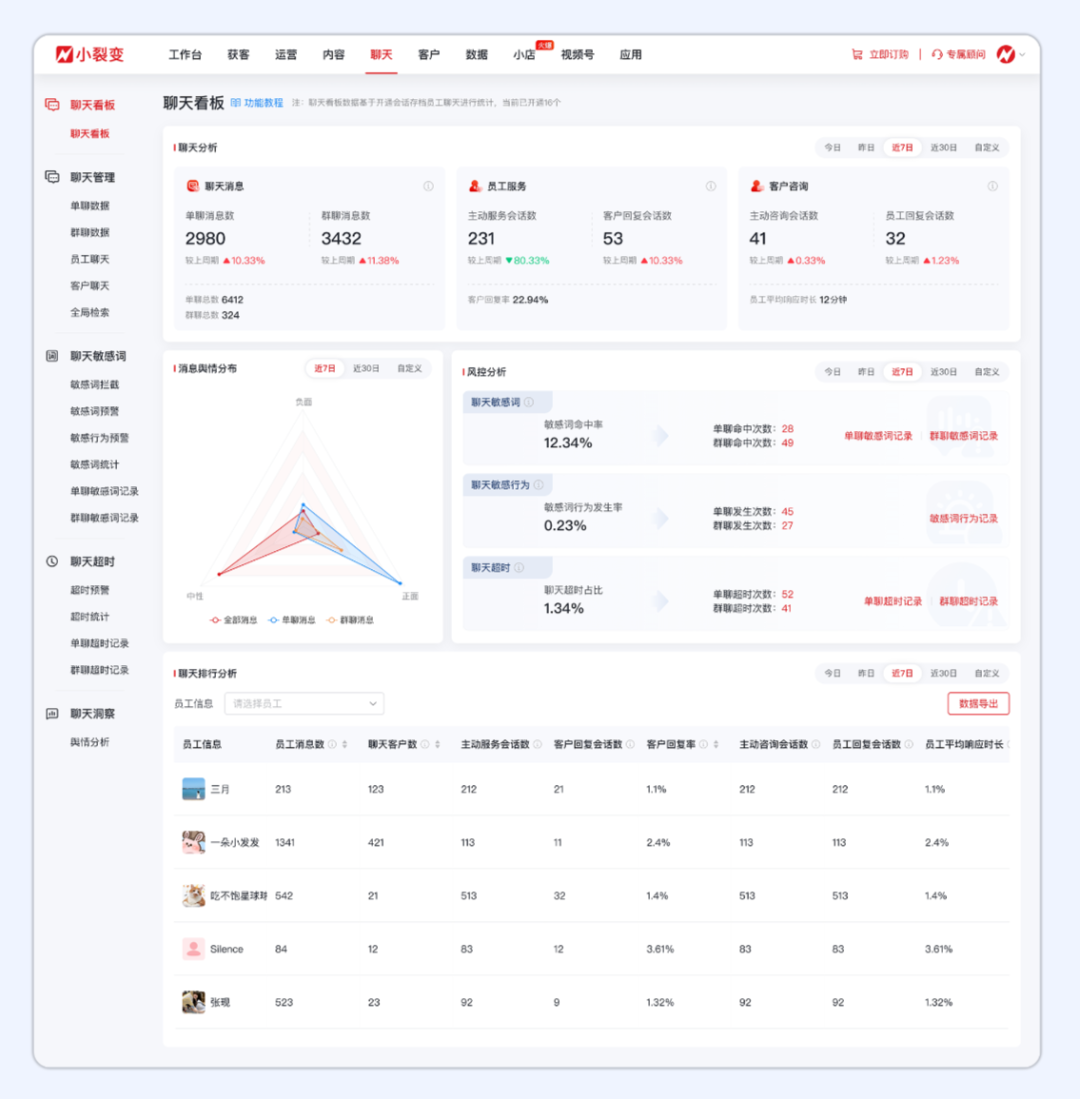This screenshot has width=1080, height=1099.
Task: Click info icon on 员工服务 card
Action: 711,186
